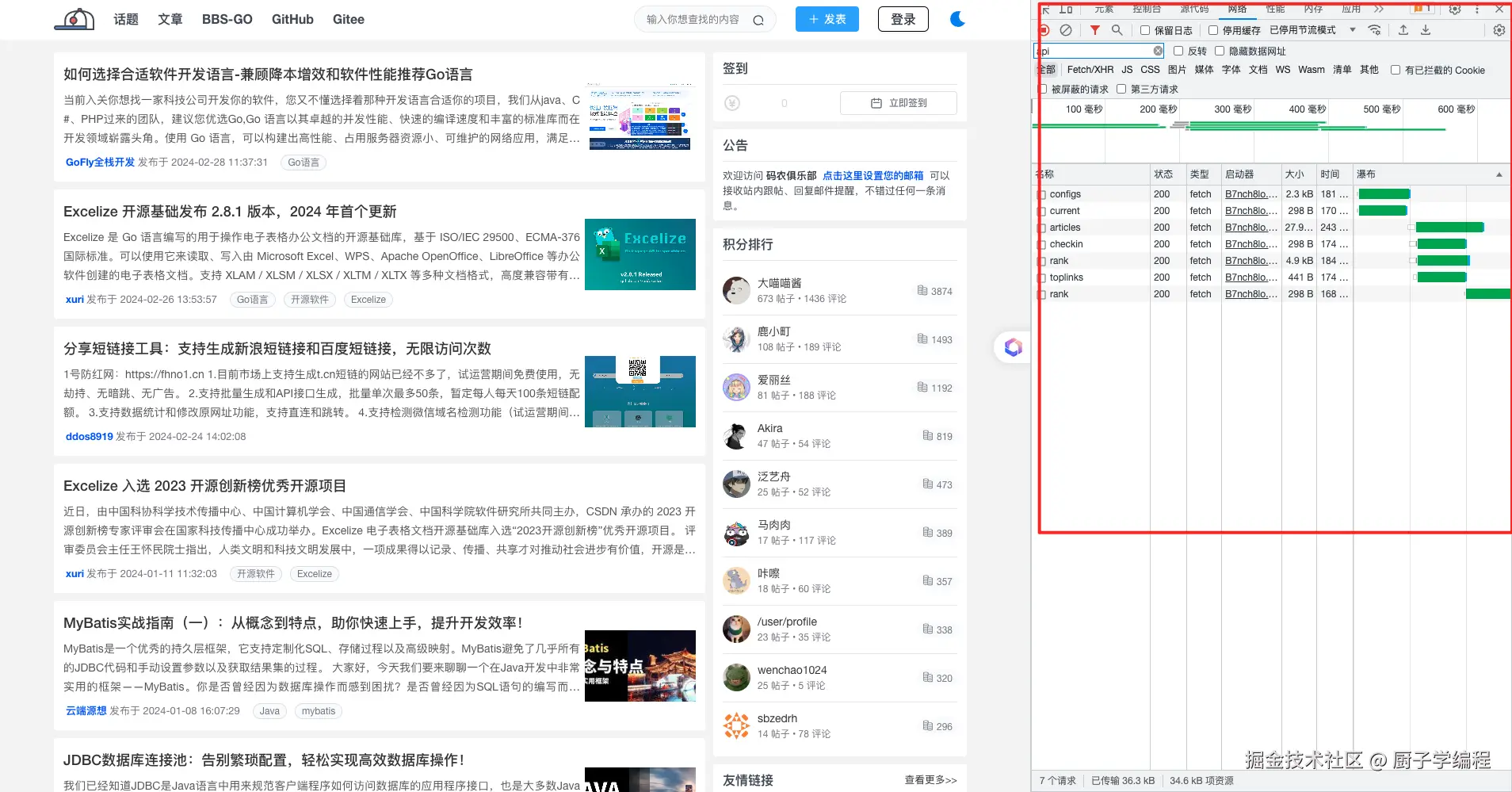Open network conditions via the wifi icon

1374,30
